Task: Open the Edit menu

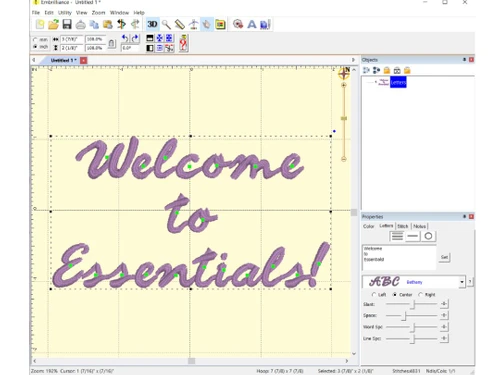Action: pos(49,13)
